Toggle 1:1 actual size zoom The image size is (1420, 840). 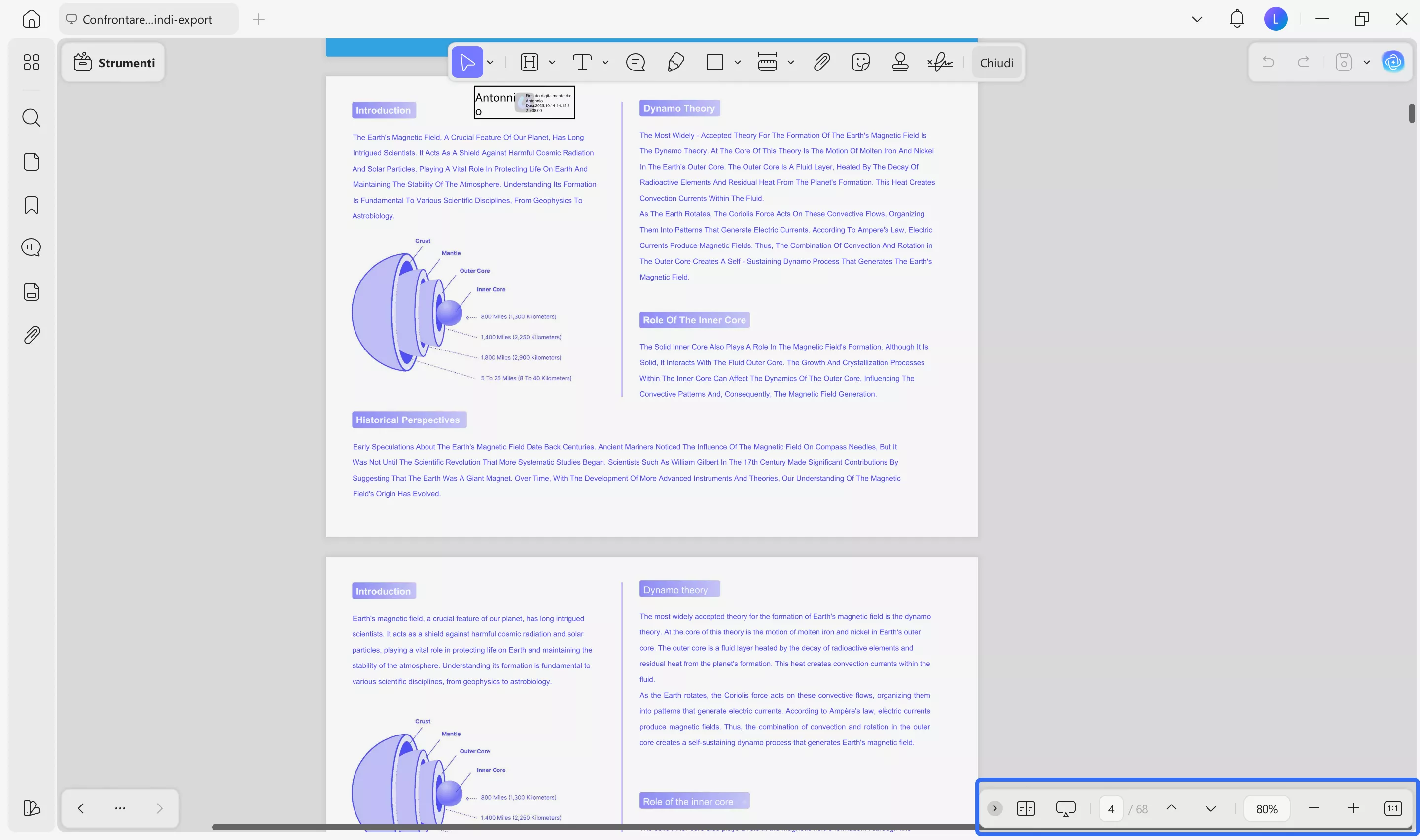(1393, 808)
